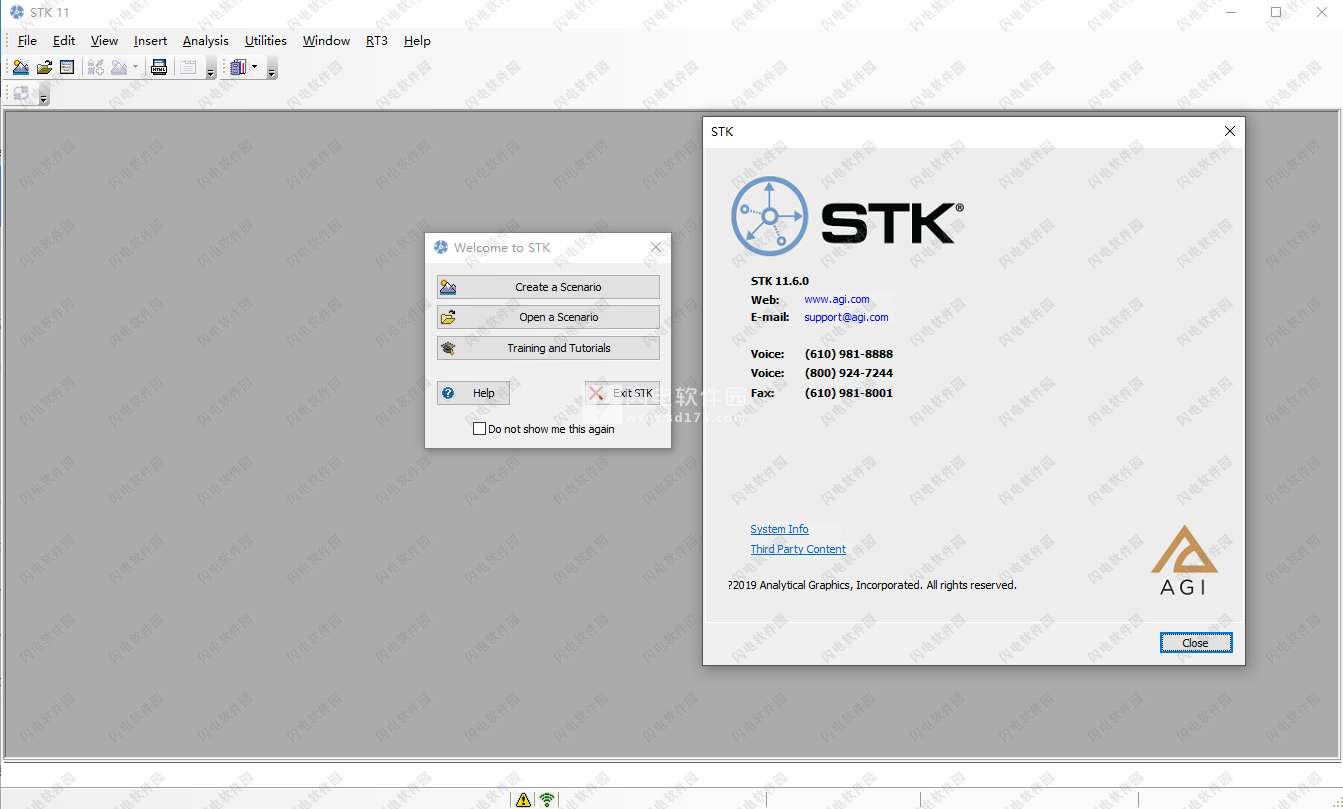Viewport: 1343px width, 809px height.
Task: Close the Welcome to STK dialog
Action: pyautogui.click(x=656, y=247)
